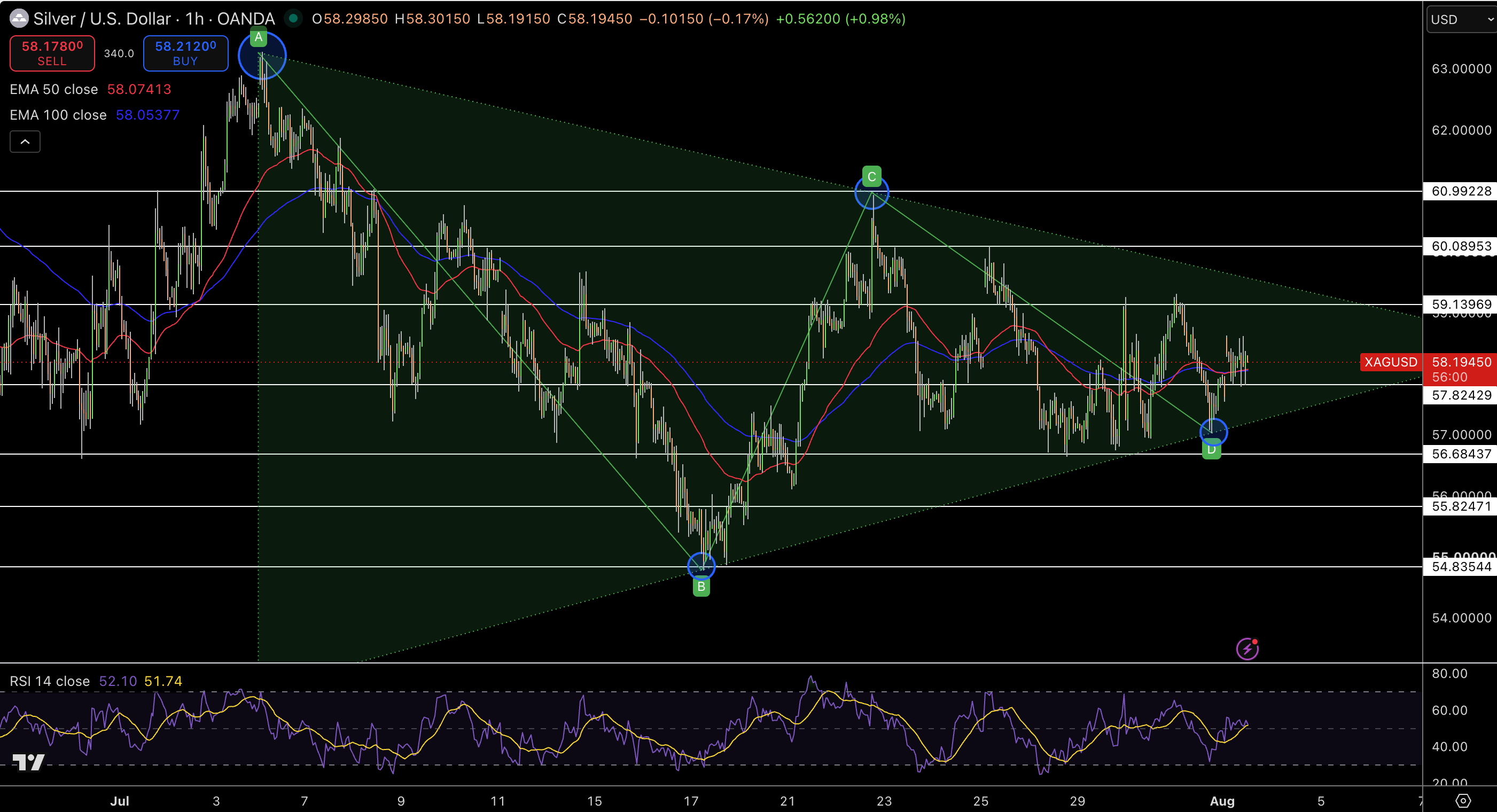Click the 54.83544 horizontal line price label
Screen dimensions: 1497x812
pyautogui.click(x=1461, y=567)
